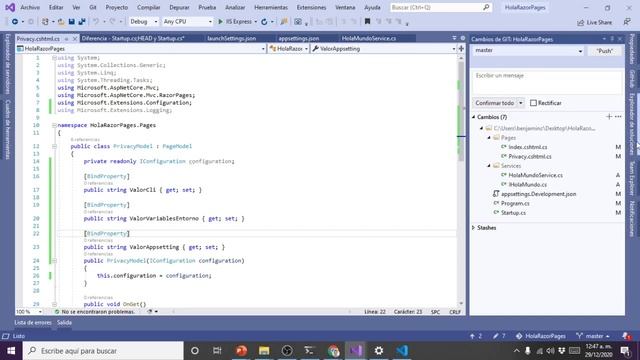Open the Visual Studio Code taskbar icon

402,351
